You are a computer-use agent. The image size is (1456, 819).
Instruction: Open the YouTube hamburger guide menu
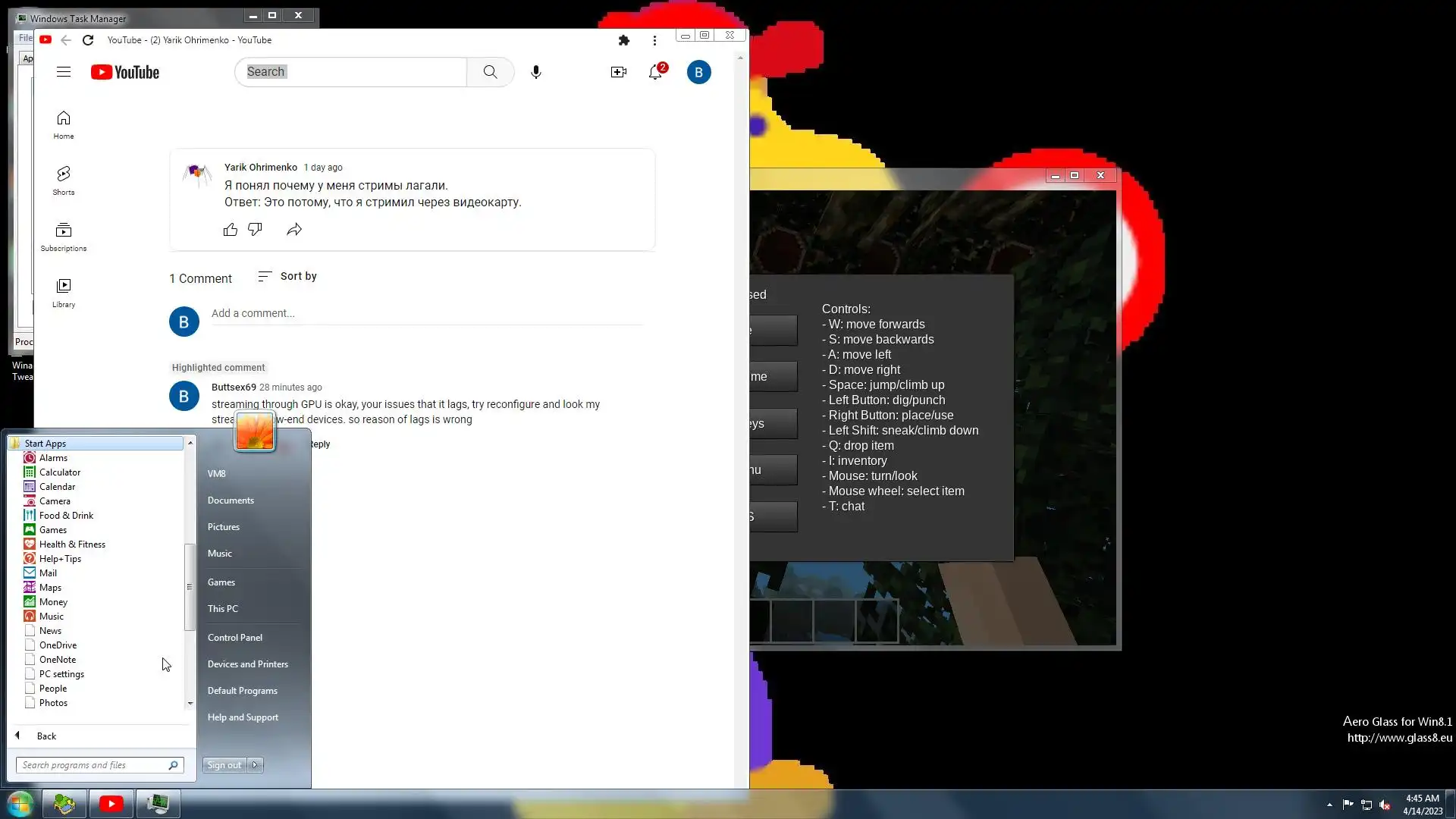pyautogui.click(x=64, y=72)
